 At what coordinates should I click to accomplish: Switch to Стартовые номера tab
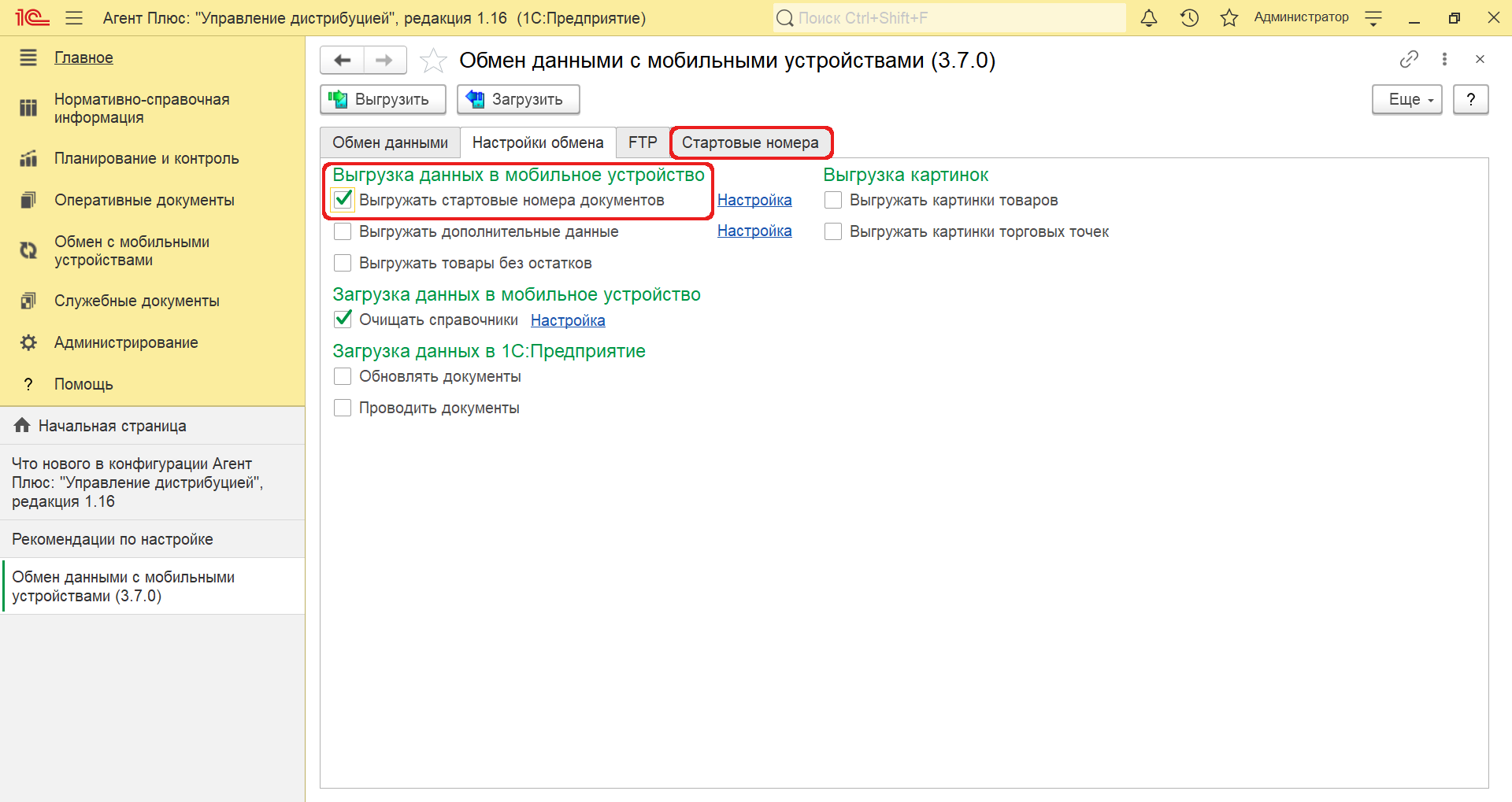[x=750, y=142]
